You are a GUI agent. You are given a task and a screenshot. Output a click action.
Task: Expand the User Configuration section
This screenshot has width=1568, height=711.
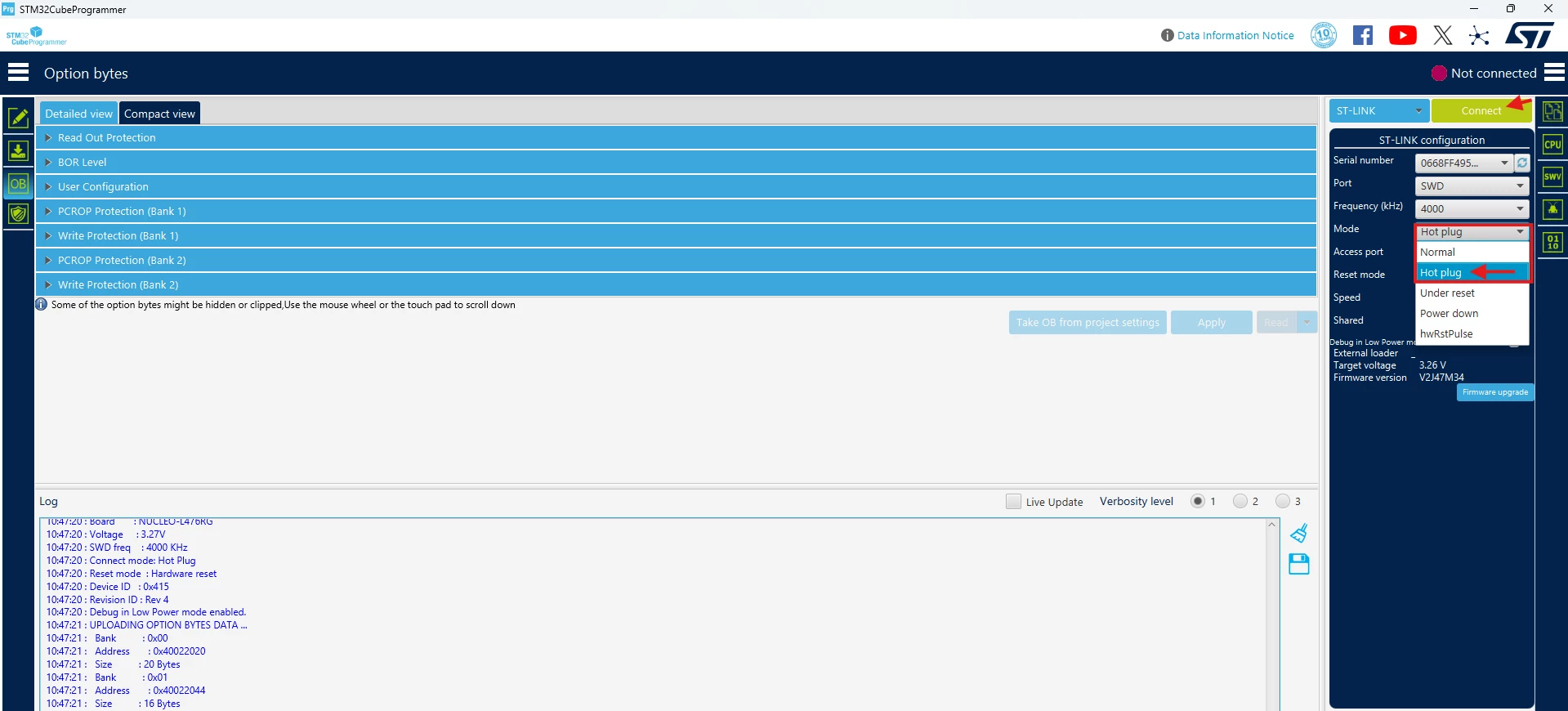tap(677, 186)
